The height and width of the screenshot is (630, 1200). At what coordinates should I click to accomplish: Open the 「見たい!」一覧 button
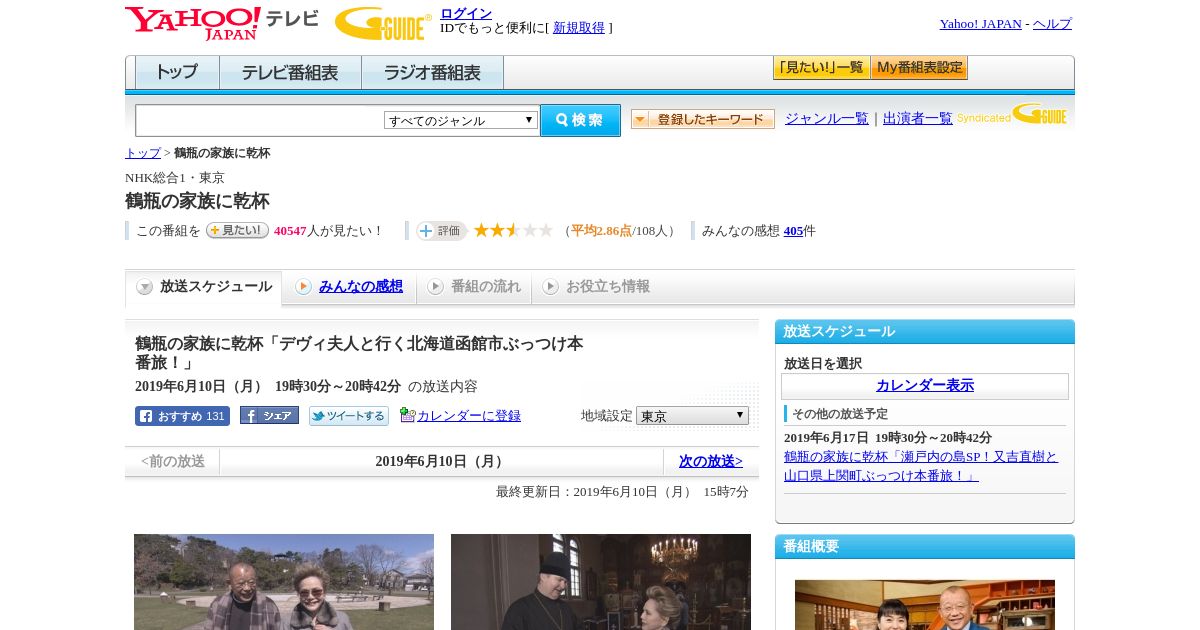[x=821, y=68]
